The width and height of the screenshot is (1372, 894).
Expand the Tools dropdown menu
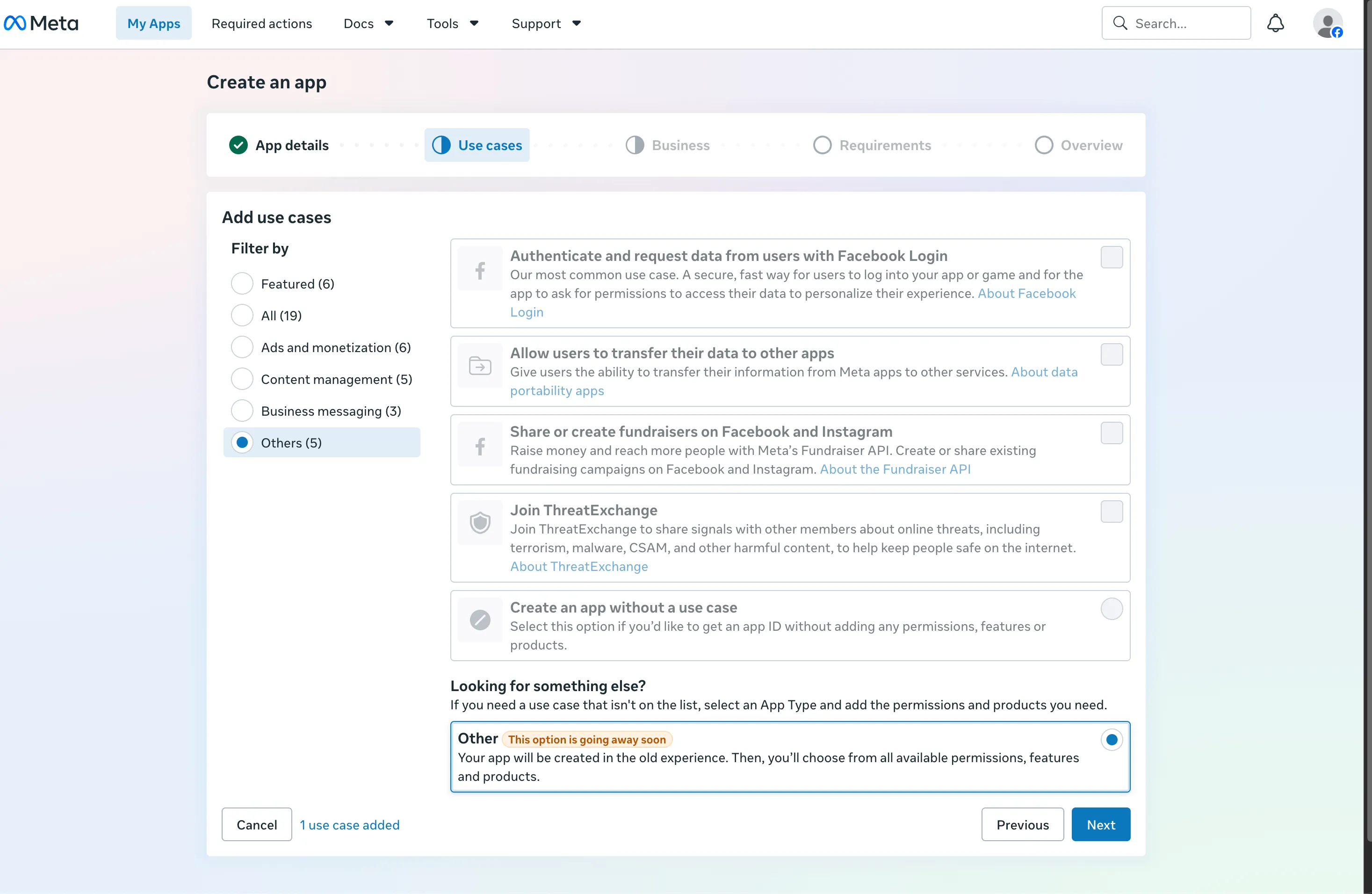click(x=453, y=23)
